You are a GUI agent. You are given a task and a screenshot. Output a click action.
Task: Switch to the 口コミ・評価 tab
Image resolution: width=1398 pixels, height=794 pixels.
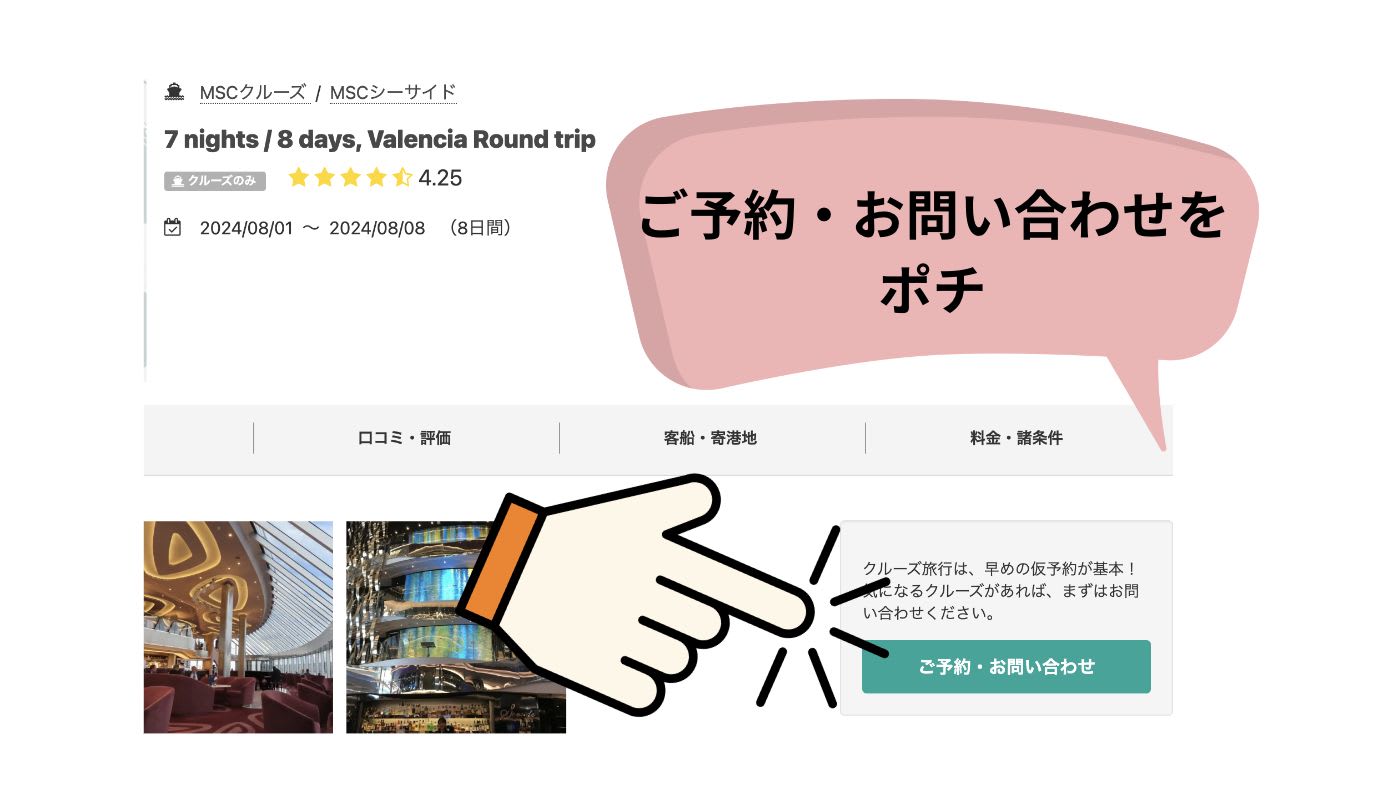tap(405, 438)
